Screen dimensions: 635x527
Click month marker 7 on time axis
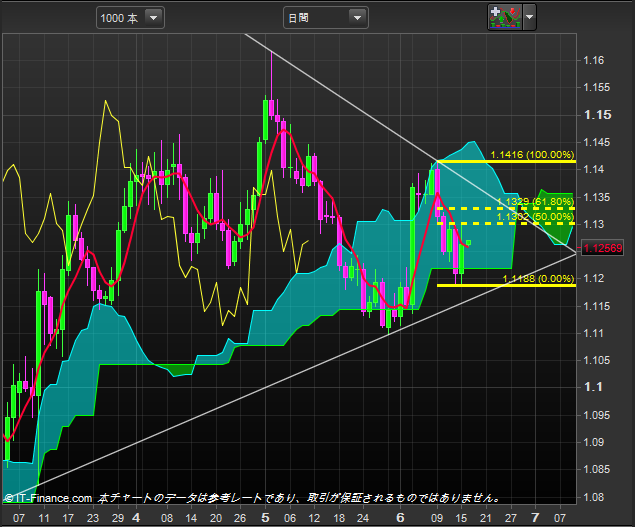[535, 517]
